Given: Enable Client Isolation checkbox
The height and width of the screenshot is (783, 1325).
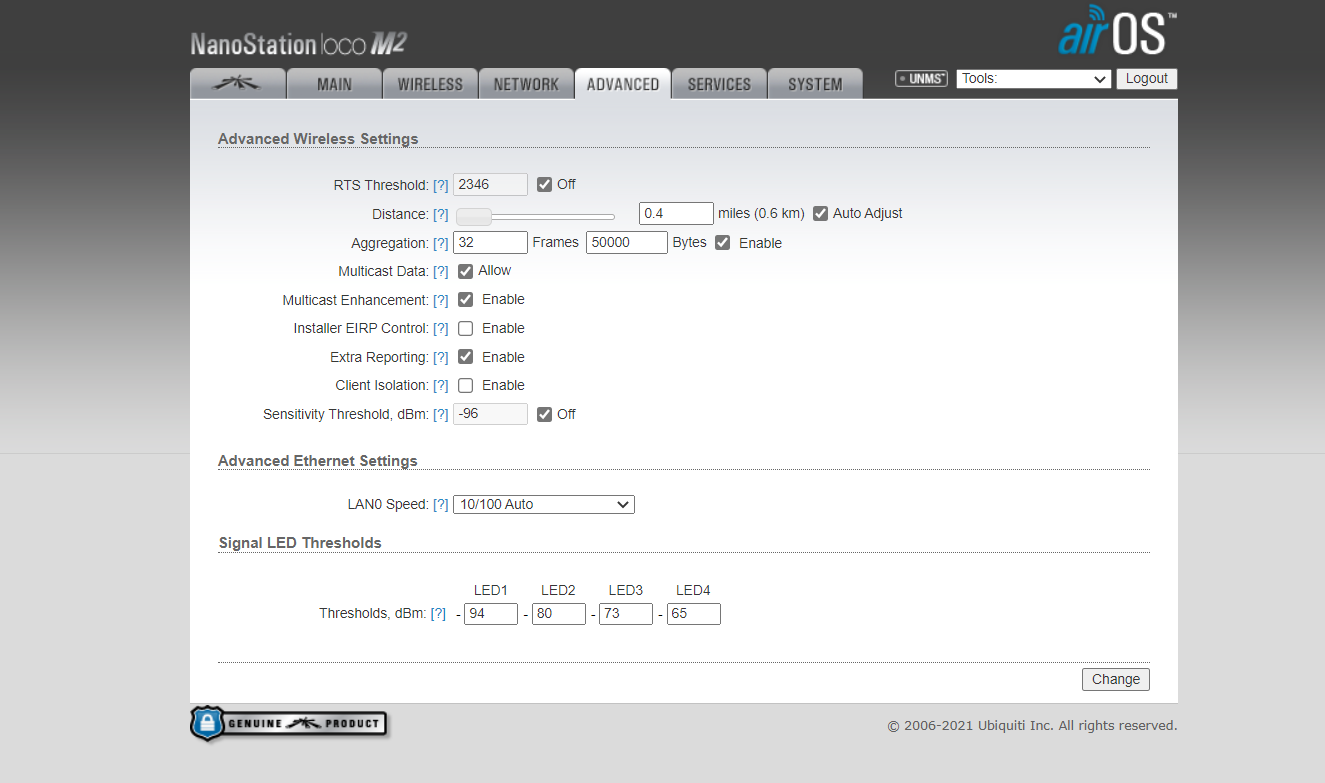Looking at the screenshot, I should (x=466, y=385).
